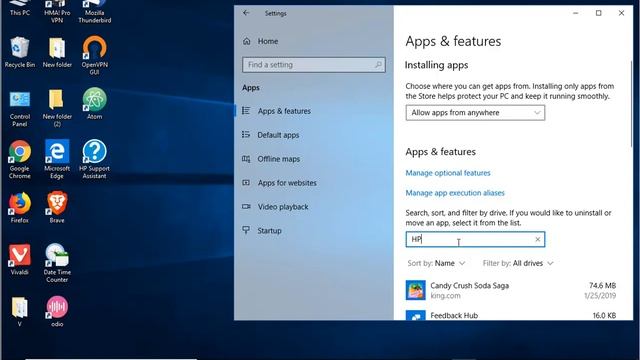Select the odio desktop shortcut
The width and height of the screenshot is (640, 360).
[57, 311]
